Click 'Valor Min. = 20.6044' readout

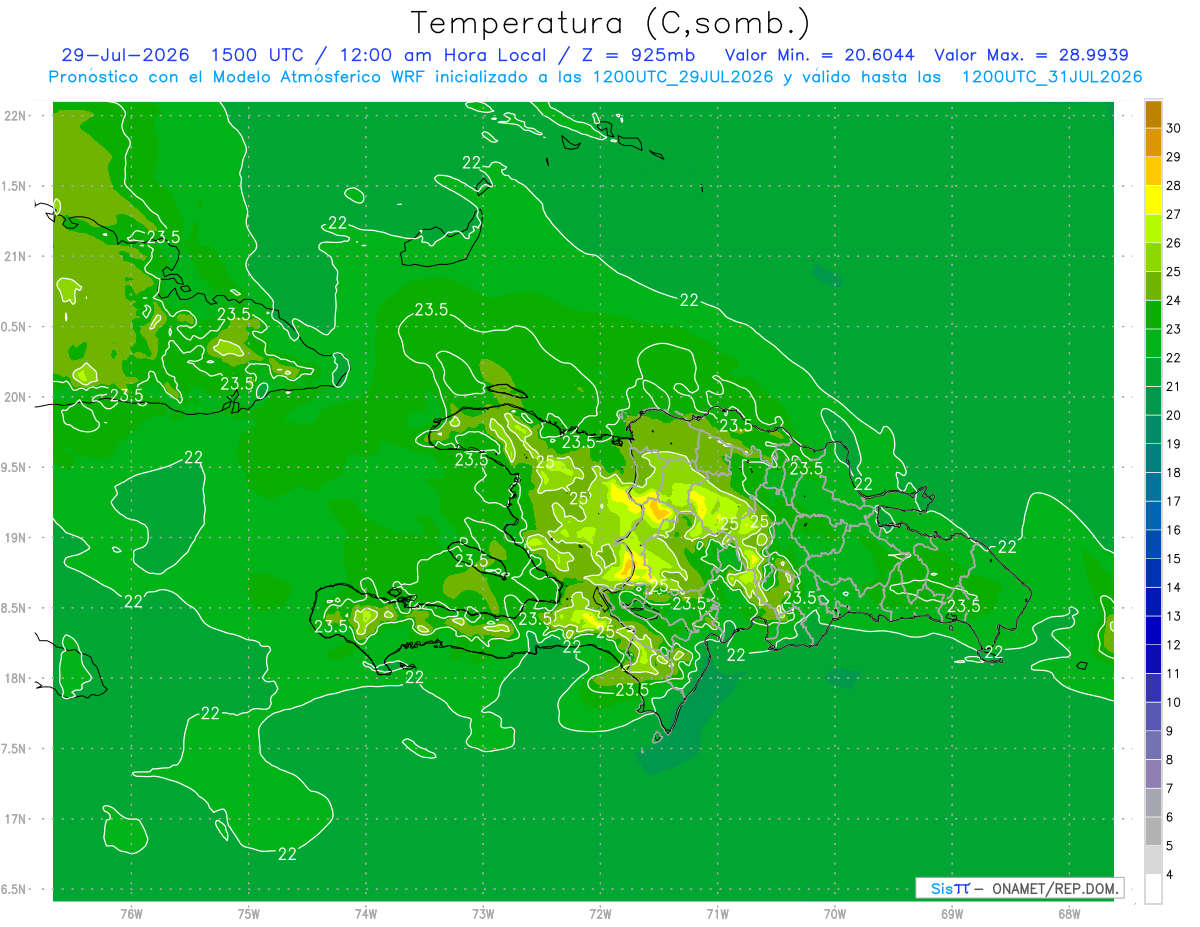[822, 56]
